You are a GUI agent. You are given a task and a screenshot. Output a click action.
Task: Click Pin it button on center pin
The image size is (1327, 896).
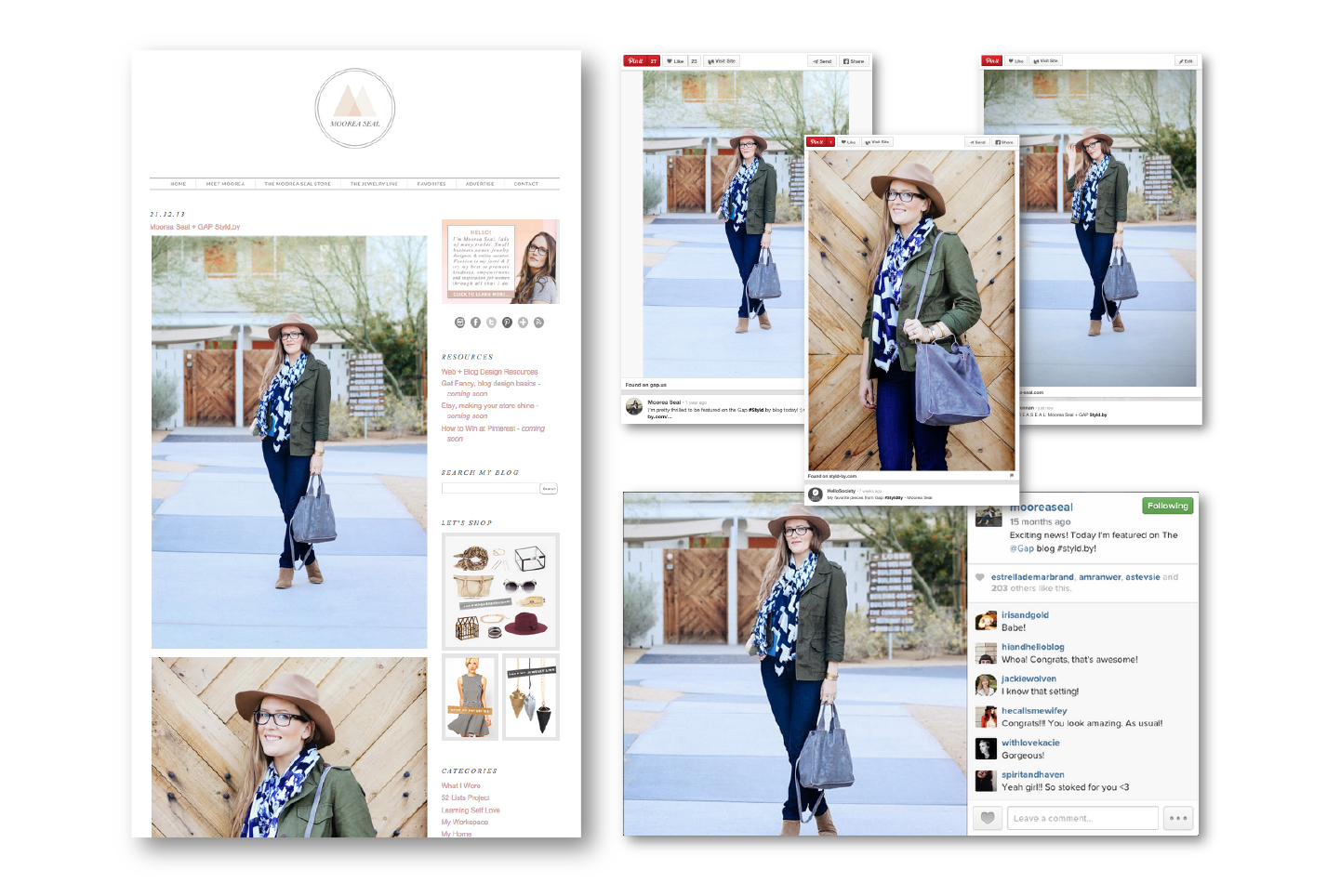(x=821, y=142)
